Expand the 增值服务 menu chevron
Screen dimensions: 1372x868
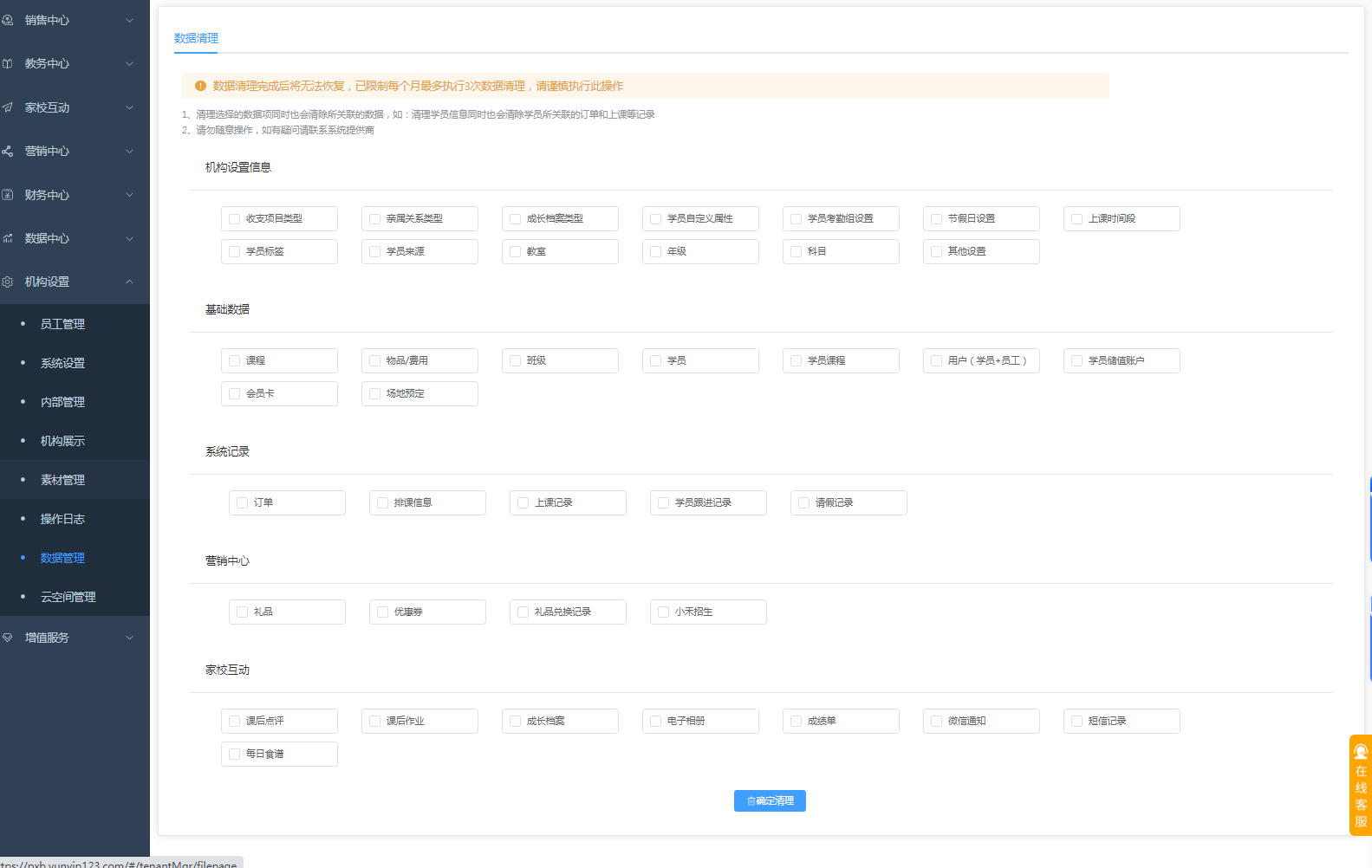click(130, 638)
